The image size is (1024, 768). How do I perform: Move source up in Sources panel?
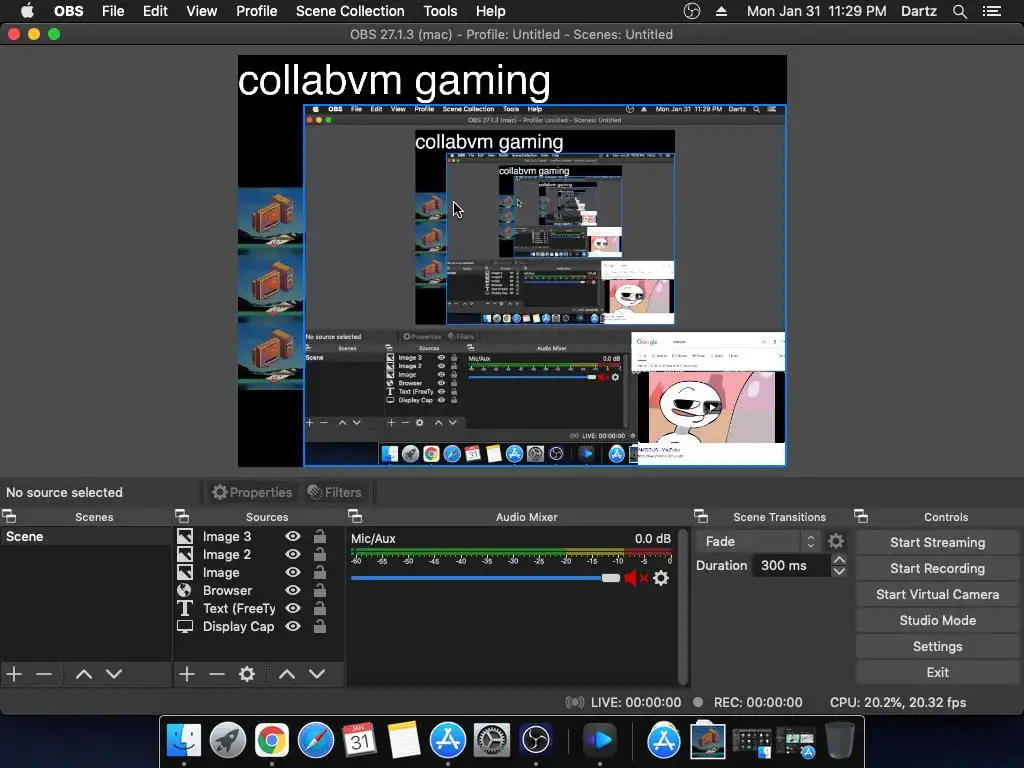point(287,674)
